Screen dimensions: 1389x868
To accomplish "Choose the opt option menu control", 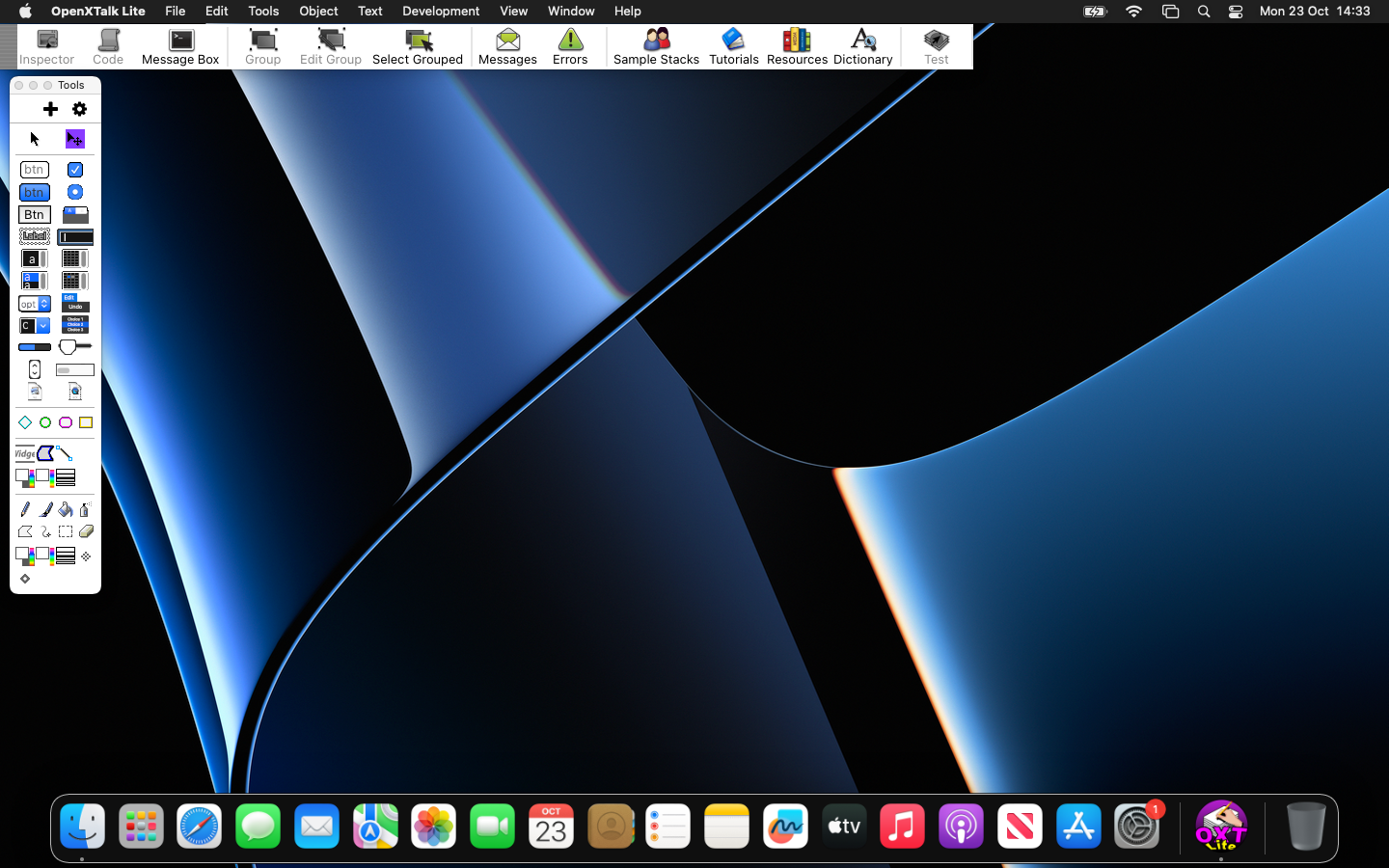I will pos(35,304).
